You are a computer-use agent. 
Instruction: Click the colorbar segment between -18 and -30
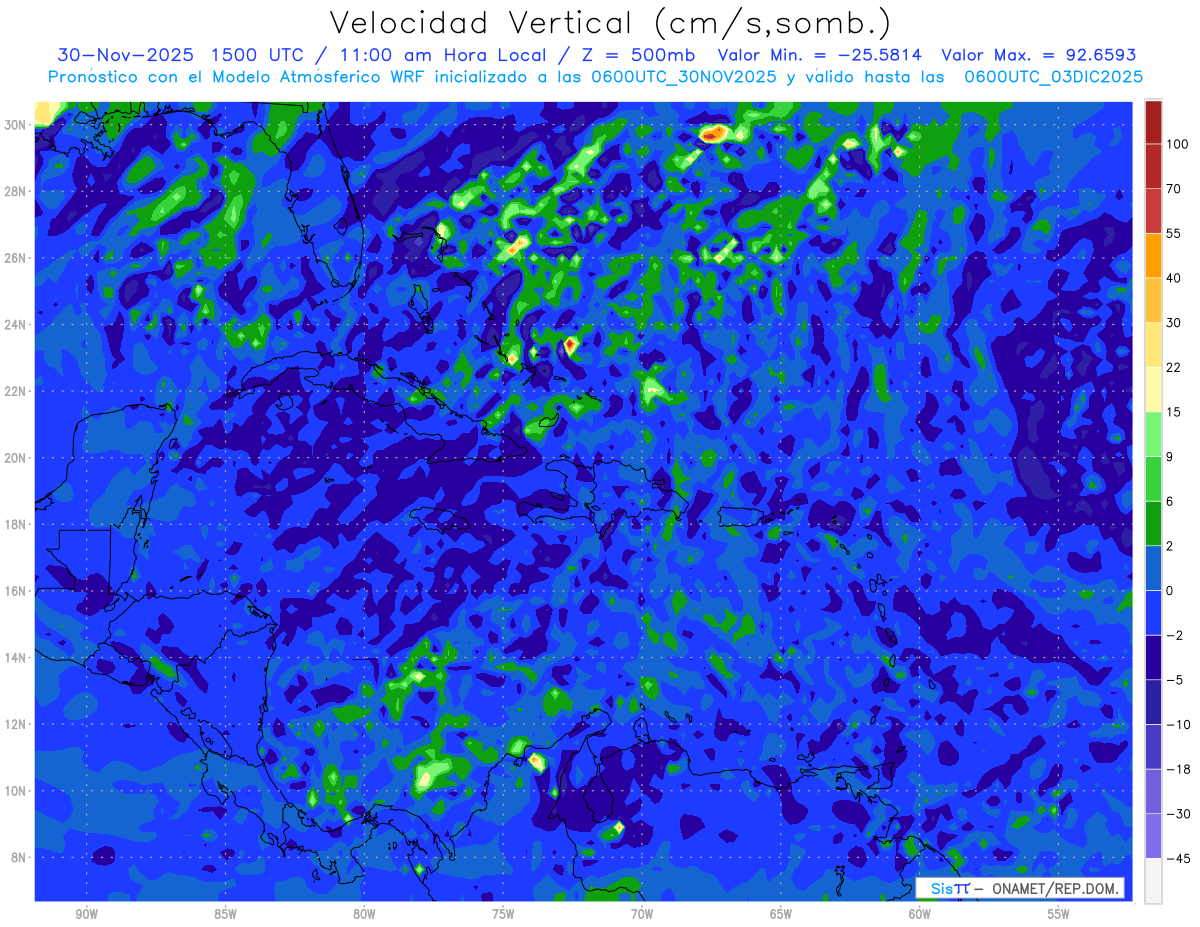(1153, 792)
